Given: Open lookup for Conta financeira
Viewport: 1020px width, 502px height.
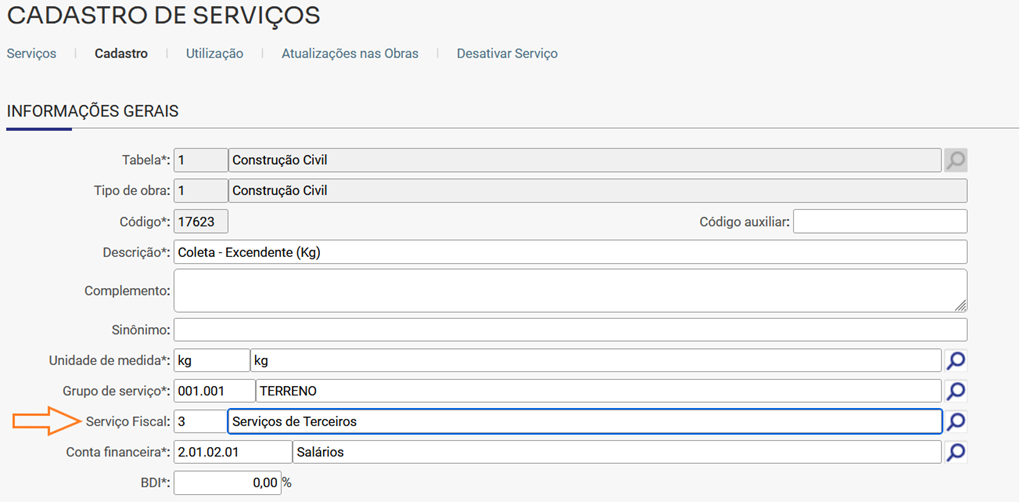Looking at the screenshot, I should pyautogui.click(x=956, y=453).
